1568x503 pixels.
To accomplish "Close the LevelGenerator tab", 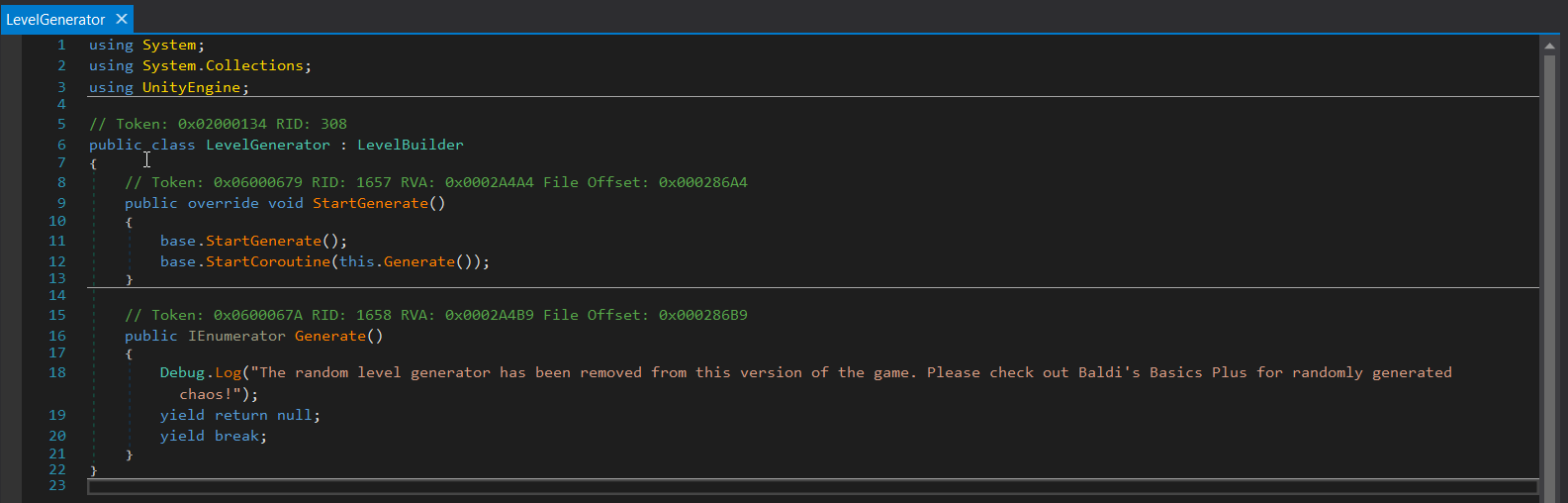I will pos(122,19).
